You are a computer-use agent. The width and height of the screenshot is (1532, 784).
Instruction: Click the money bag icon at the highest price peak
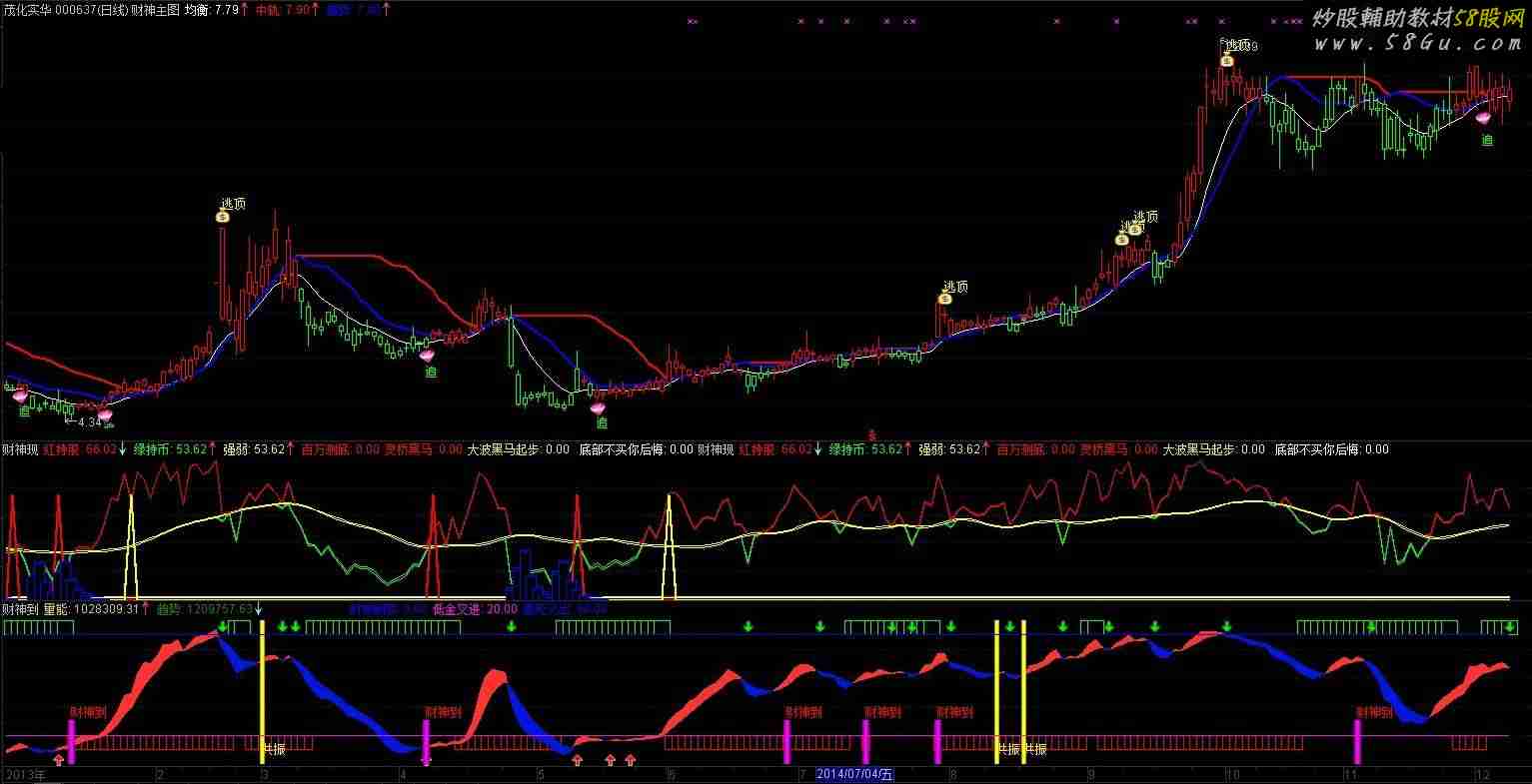[x=1226, y=60]
